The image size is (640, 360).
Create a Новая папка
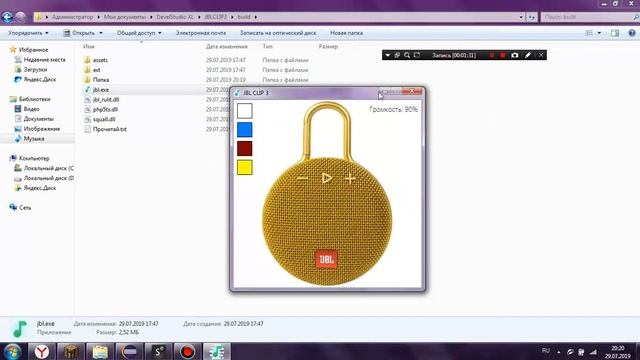click(347, 33)
